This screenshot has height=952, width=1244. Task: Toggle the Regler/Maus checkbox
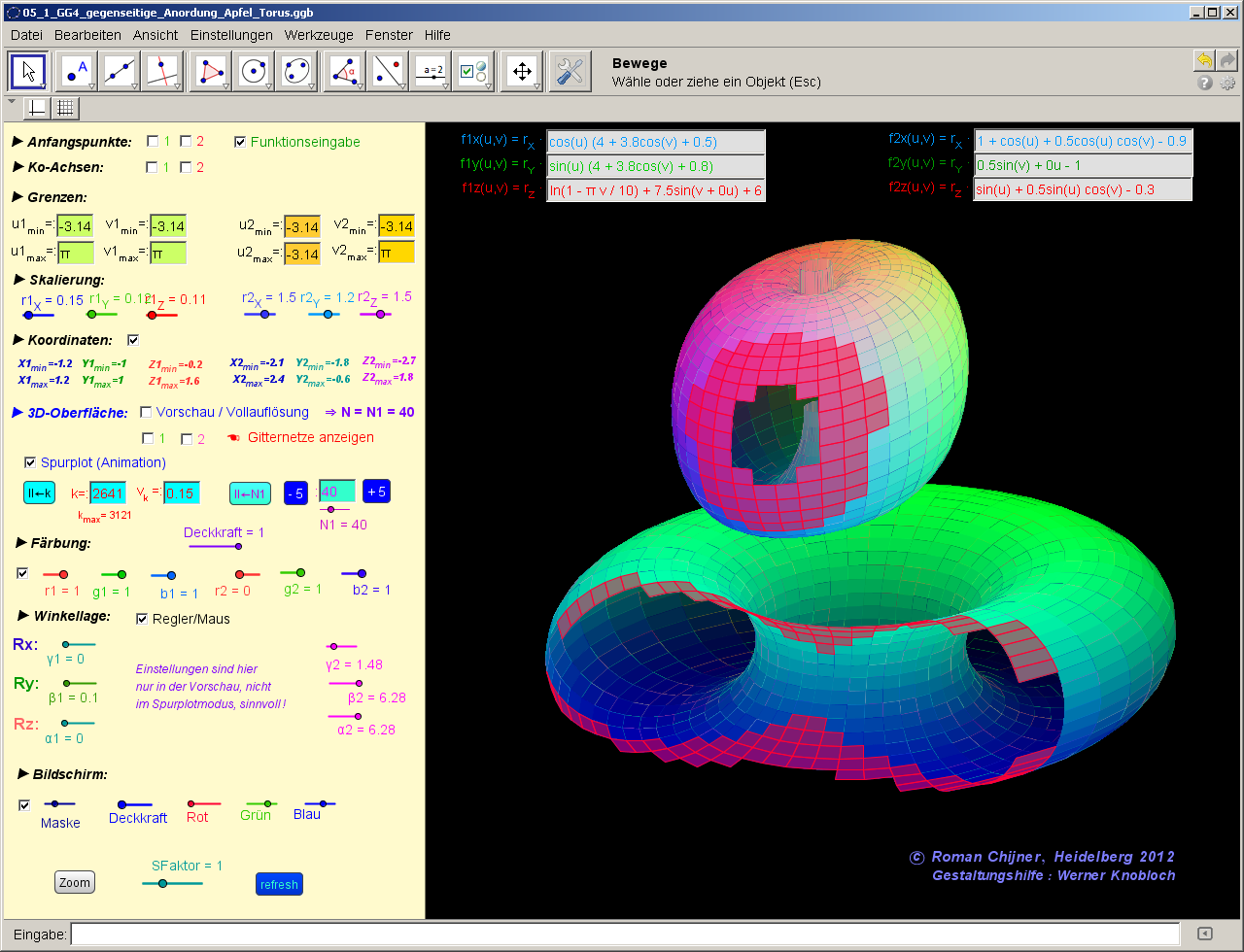coord(142,619)
